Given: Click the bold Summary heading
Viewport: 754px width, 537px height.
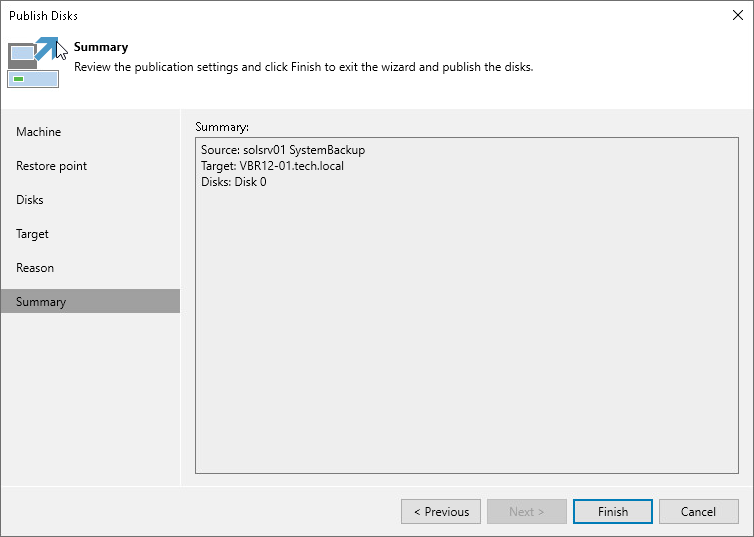Looking at the screenshot, I should 101,47.
